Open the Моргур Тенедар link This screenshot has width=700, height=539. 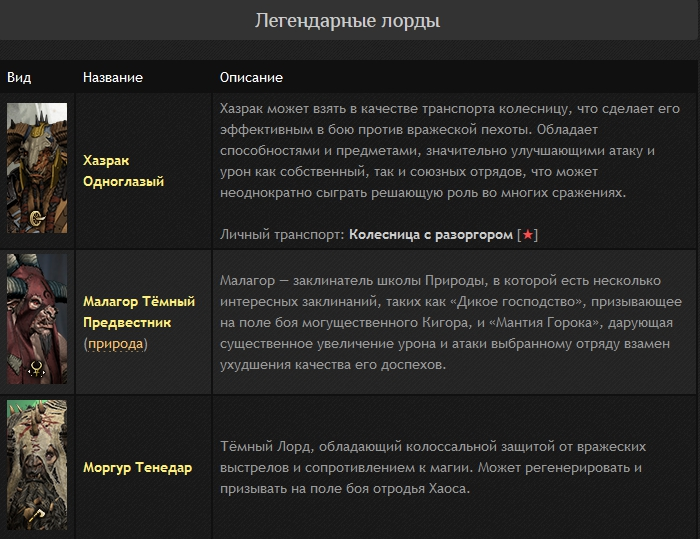coord(138,468)
